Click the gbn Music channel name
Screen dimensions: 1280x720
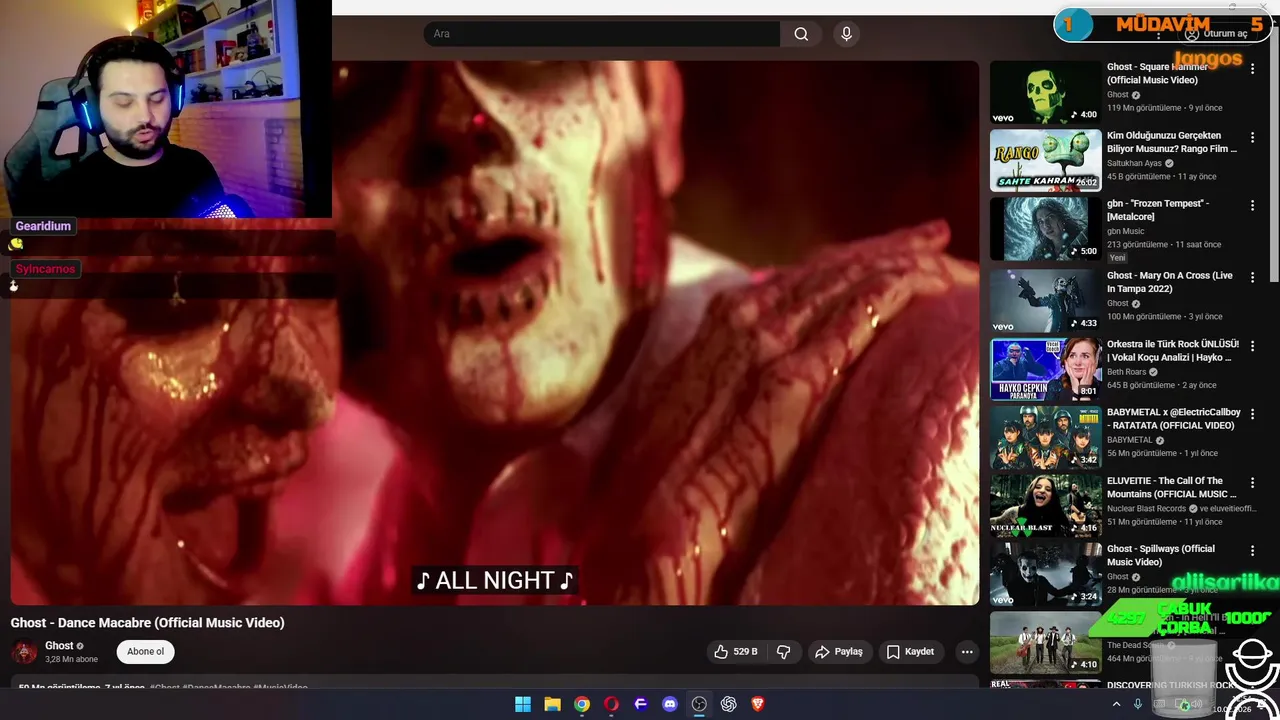coord(1125,231)
